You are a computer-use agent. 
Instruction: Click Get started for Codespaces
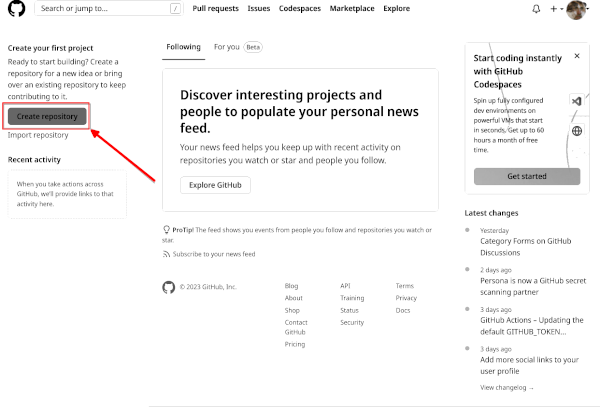[x=526, y=176]
